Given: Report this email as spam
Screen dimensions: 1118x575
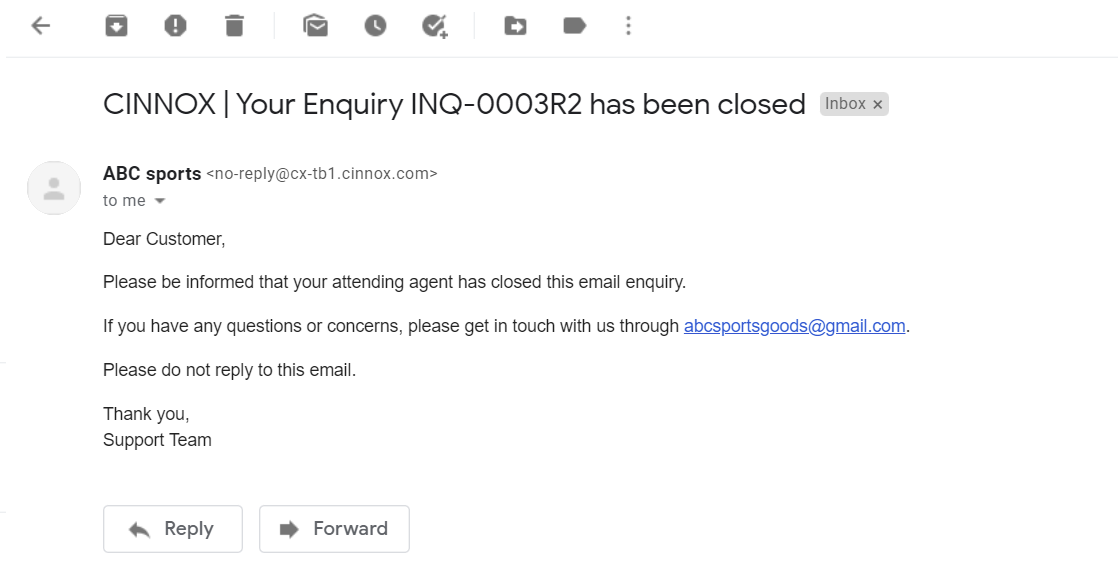Looking at the screenshot, I should click(175, 26).
